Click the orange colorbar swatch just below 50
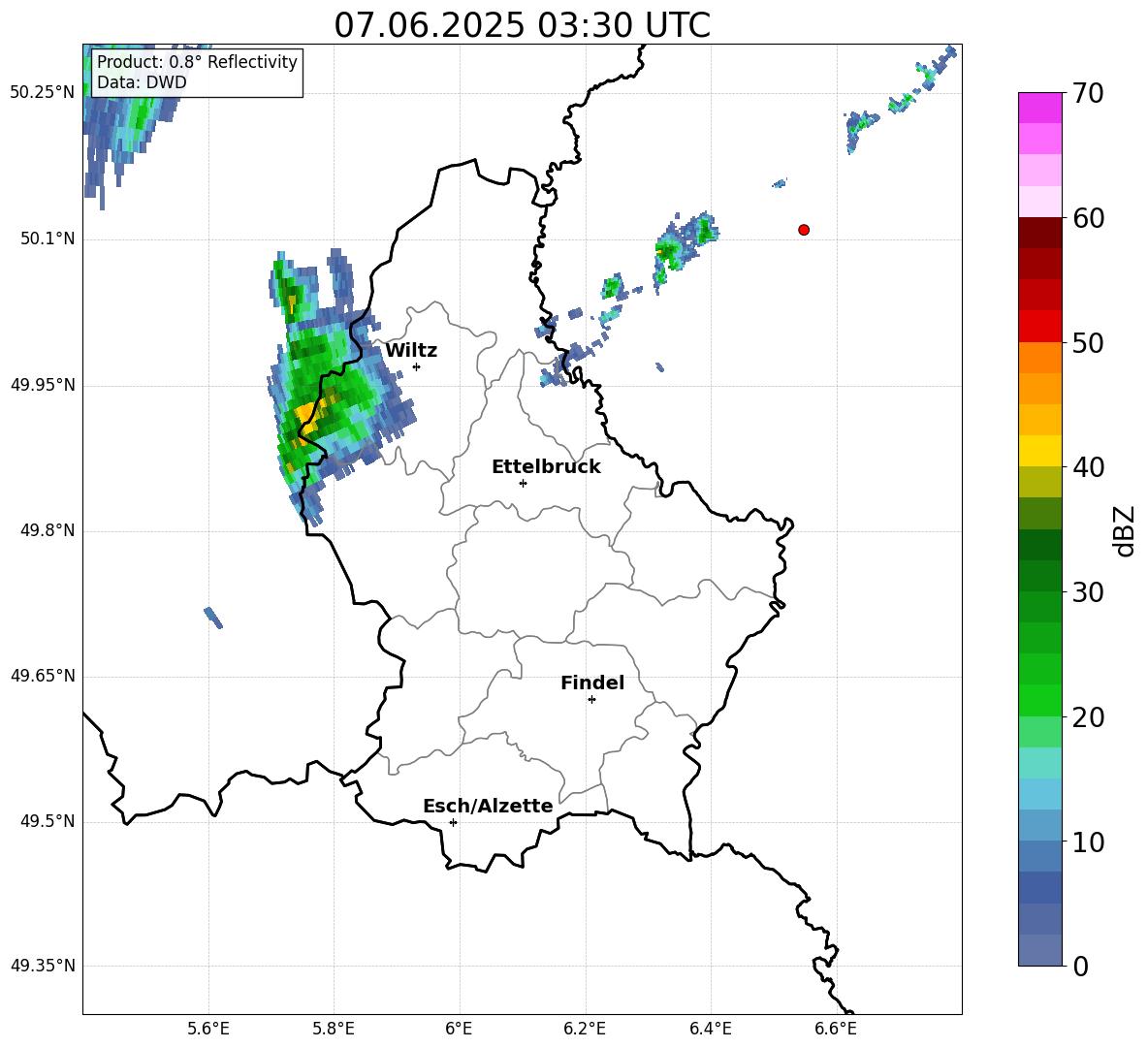1148x1048 pixels. pos(1039,357)
